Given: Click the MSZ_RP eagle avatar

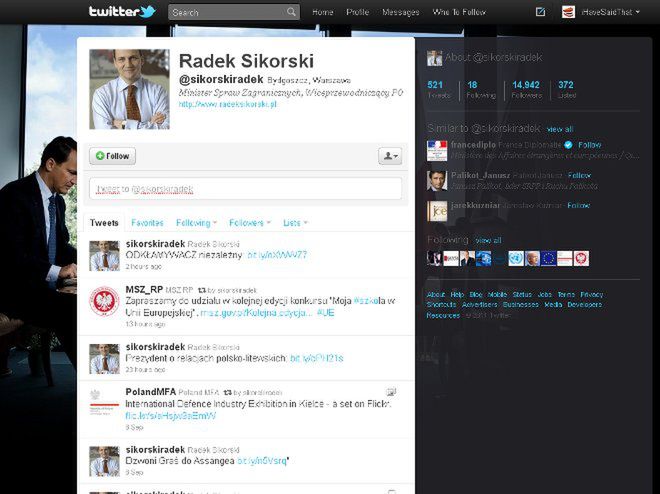Looking at the screenshot, I should pyautogui.click(x=104, y=301).
